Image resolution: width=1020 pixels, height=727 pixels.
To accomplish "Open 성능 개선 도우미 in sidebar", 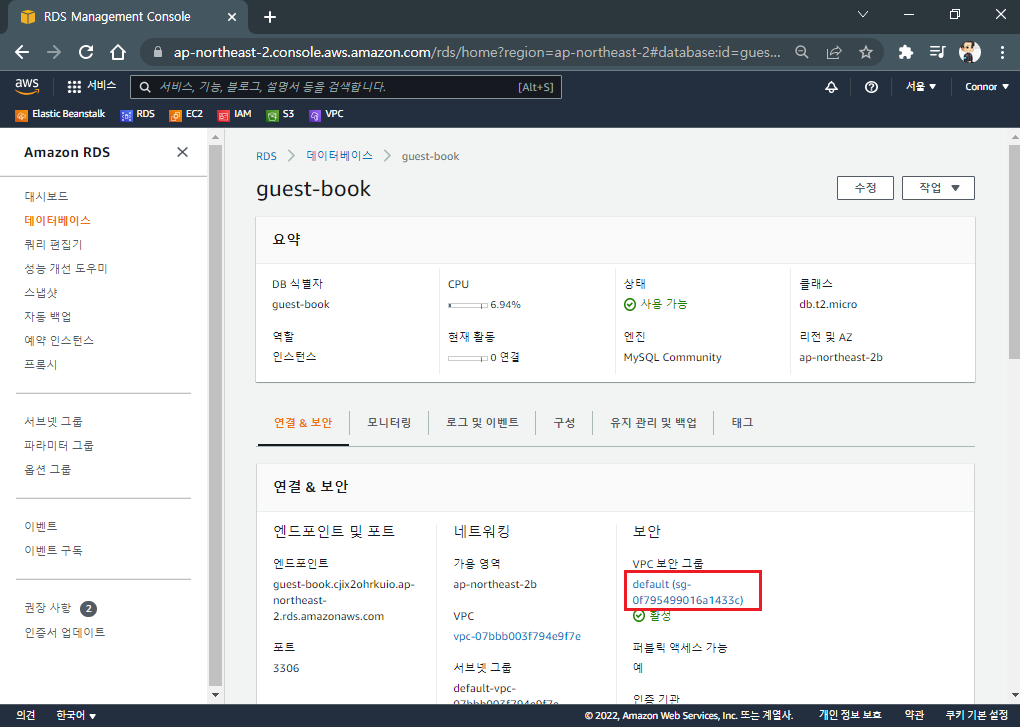I will [66, 269].
